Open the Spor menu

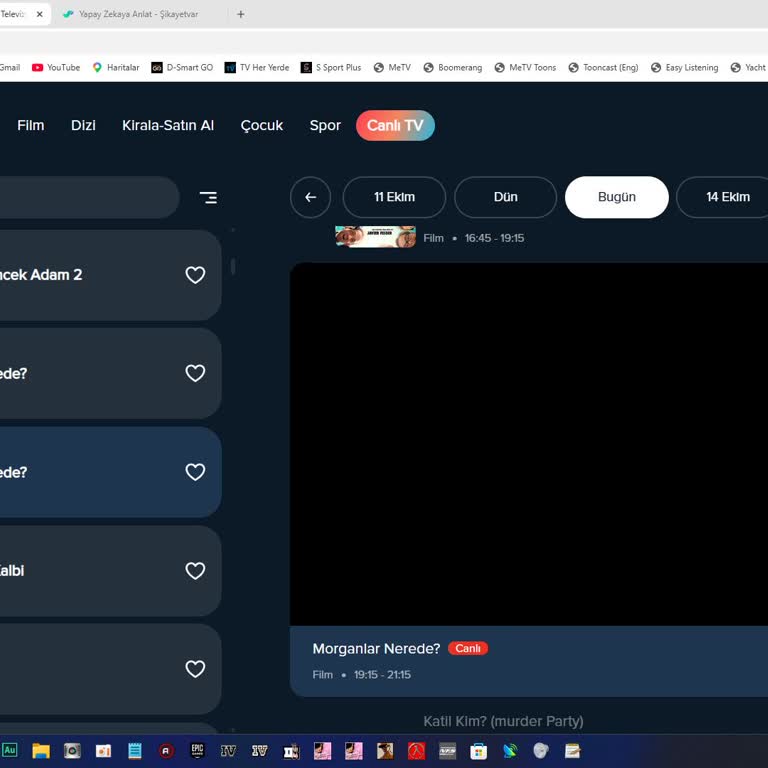point(325,125)
